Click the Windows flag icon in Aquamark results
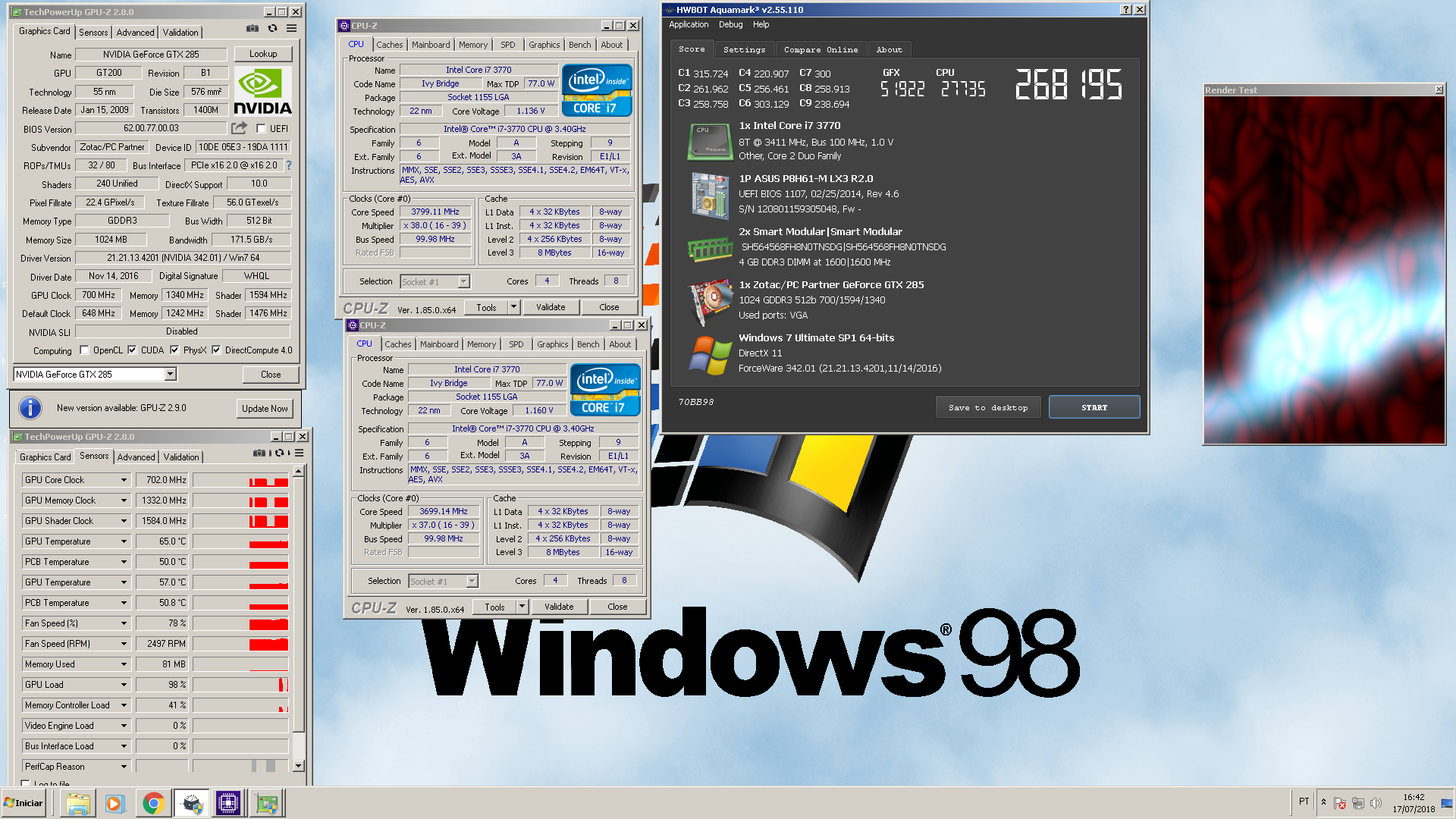This screenshot has height=819, width=1456. click(709, 355)
